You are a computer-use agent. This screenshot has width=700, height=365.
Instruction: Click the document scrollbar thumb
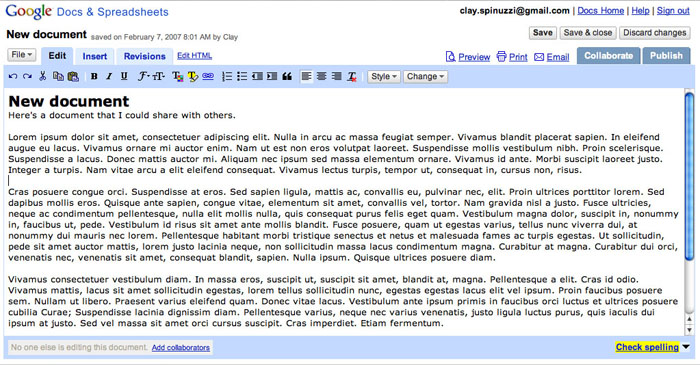pos(689,176)
